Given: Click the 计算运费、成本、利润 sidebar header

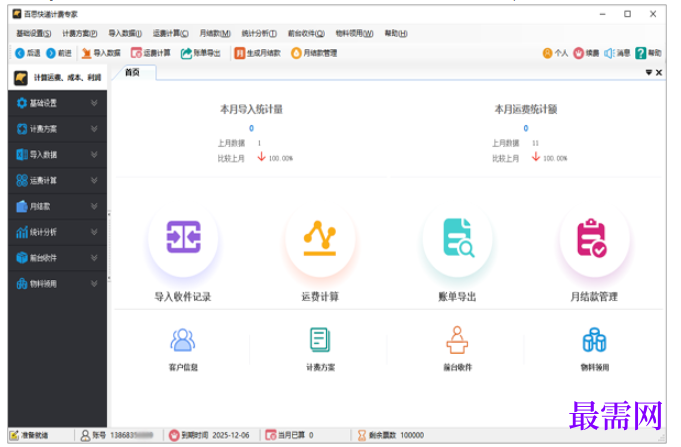Looking at the screenshot, I should tap(58, 78).
